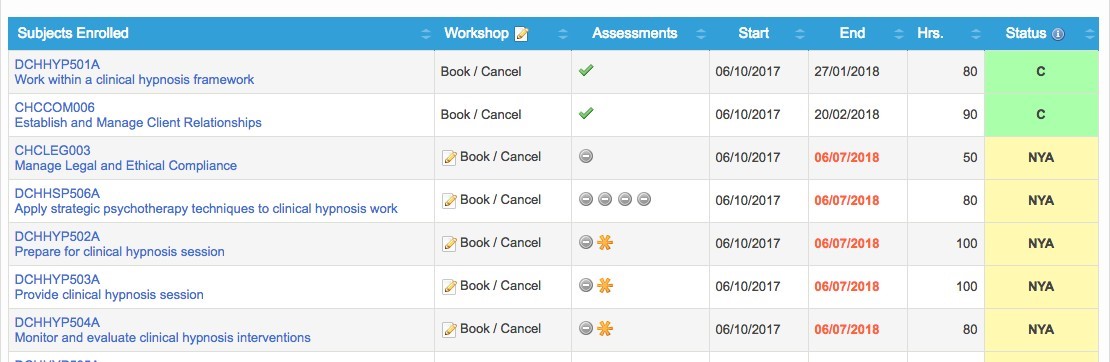Click the orange asterisk in DCHHYP503A row

pos(605,285)
